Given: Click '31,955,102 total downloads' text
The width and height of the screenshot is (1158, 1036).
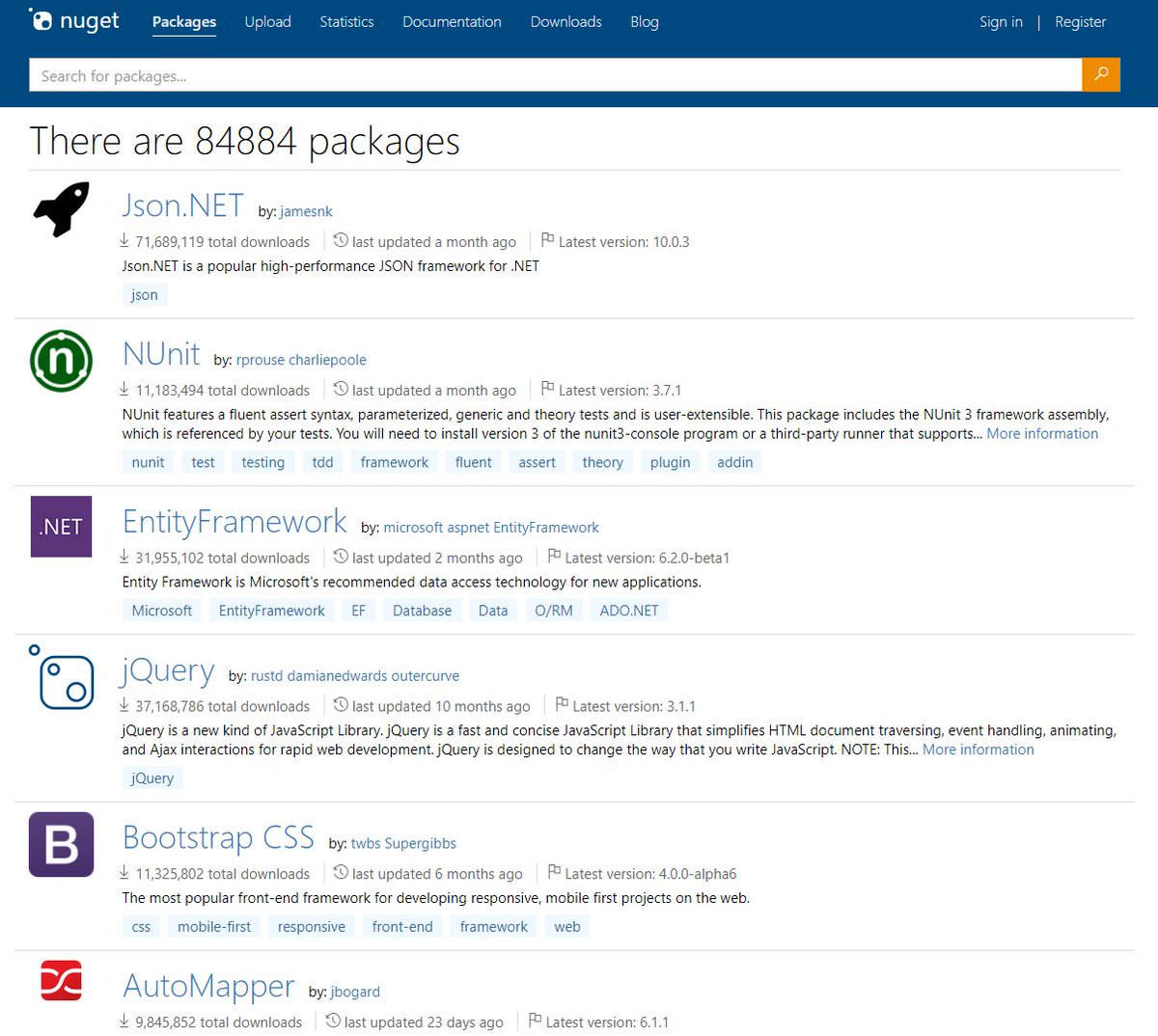Looking at the screenshot, I should point(223,558).
